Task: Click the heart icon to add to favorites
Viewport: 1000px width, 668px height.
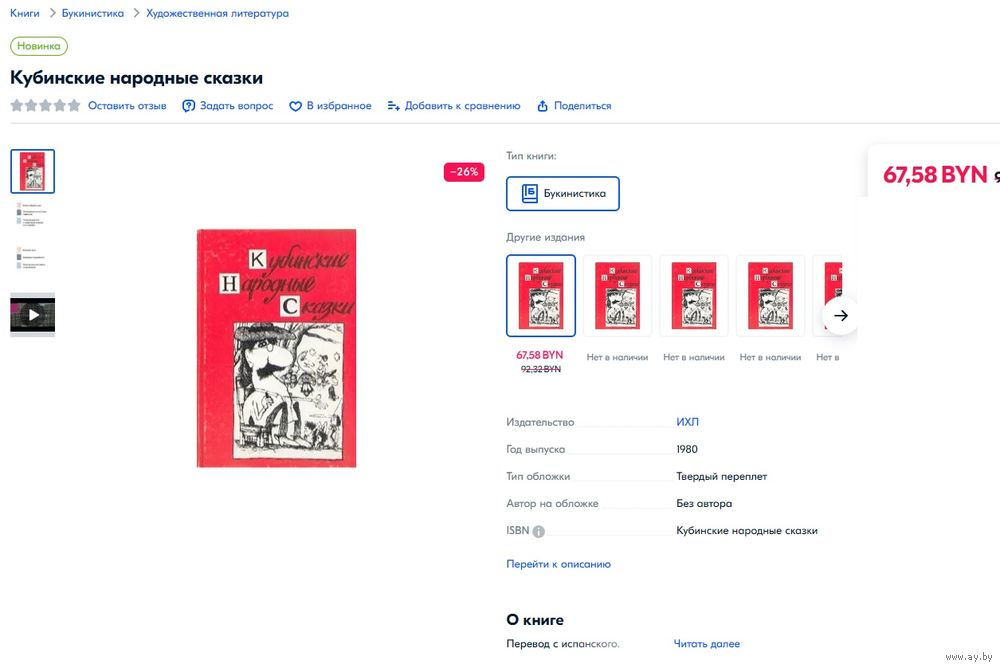Action: click(295, 106)
